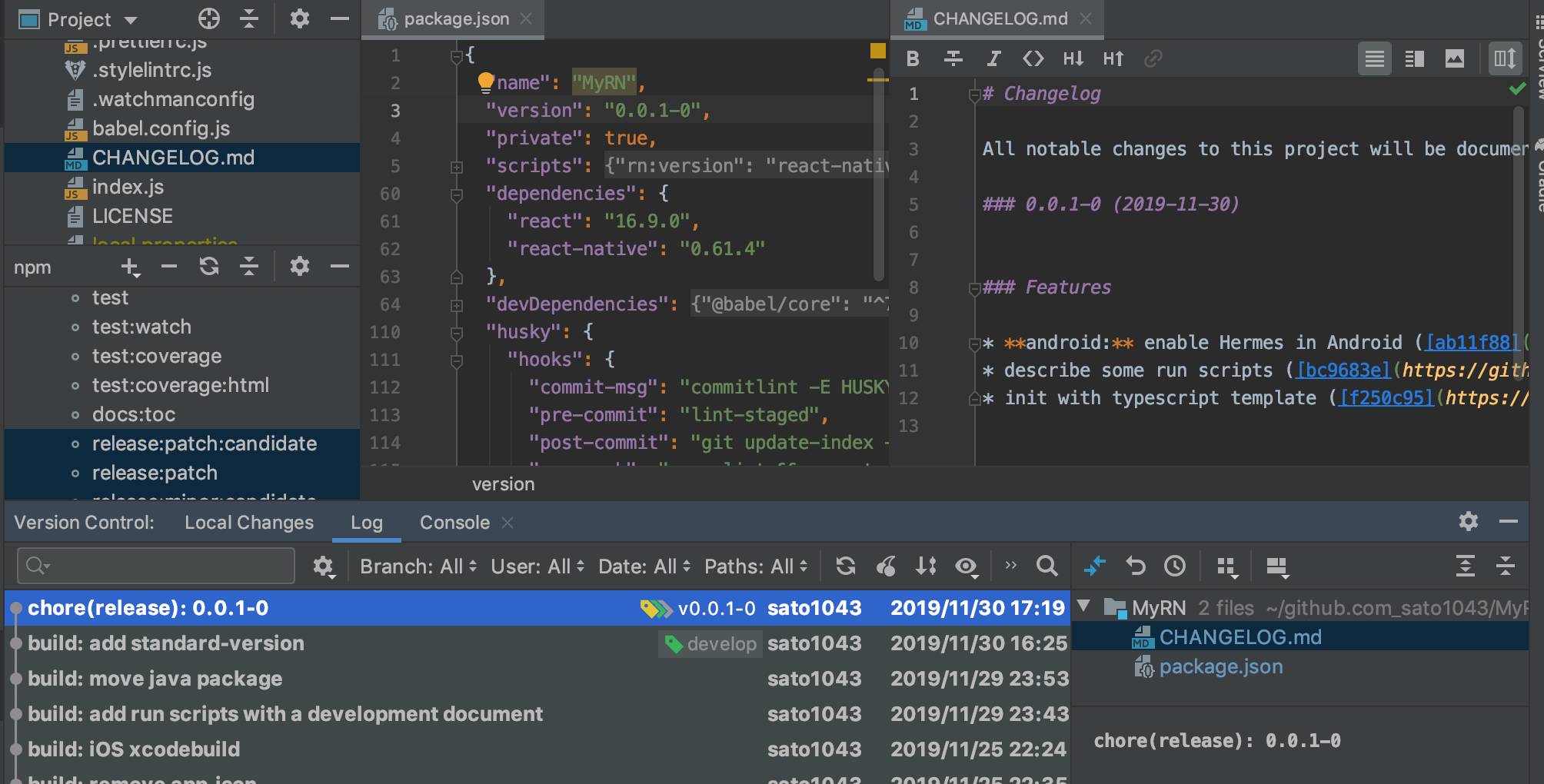Switch to CHANGELOG.md editor tab

pos(1000,18)
